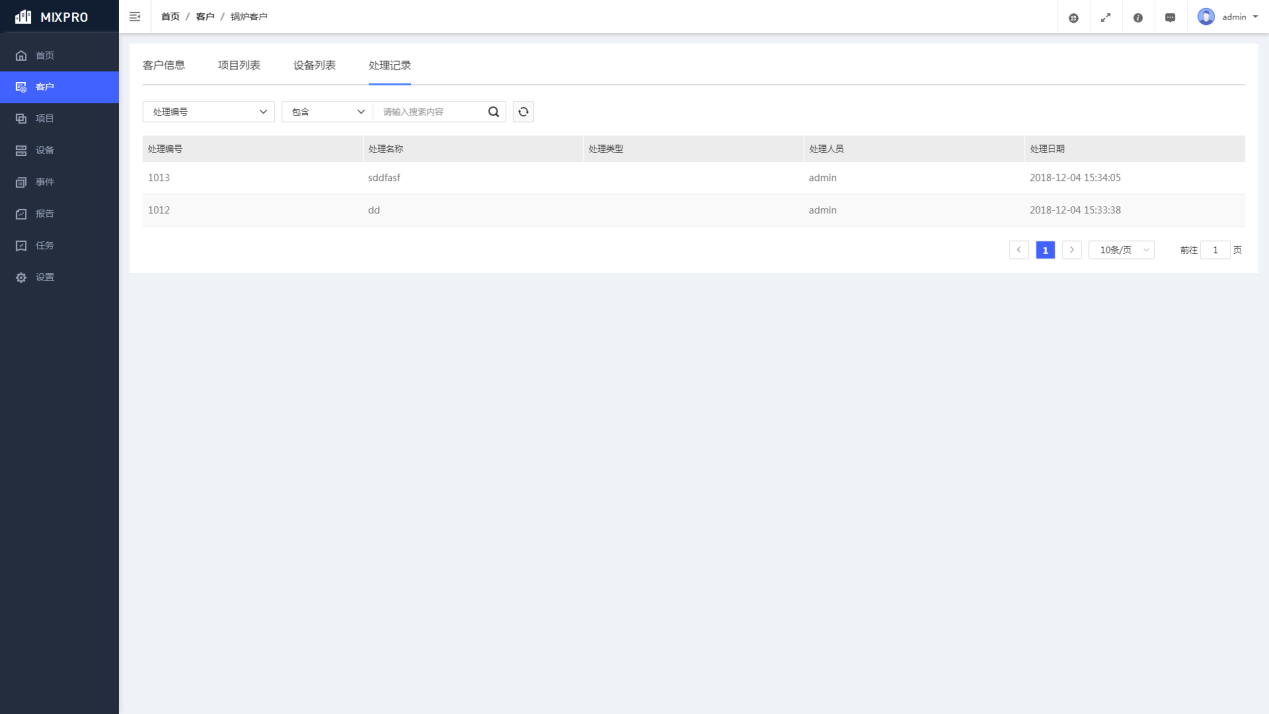Viewport: 1269px width, 714px height.
Task: Switch to the 设备列表 tab
Action: click(314, 65)
